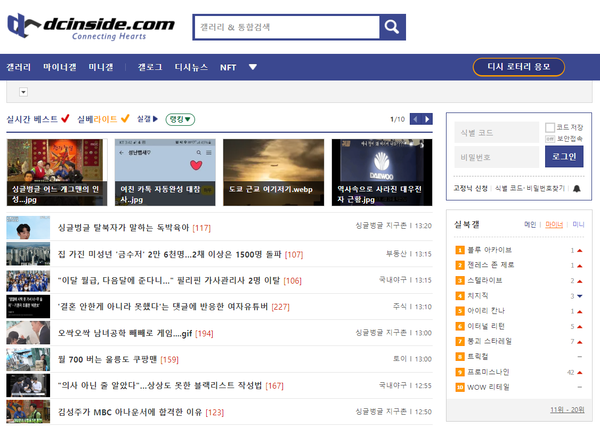Go to previous best page arrow
This screenshot has height=427, width=600.
tap(415, 119)
